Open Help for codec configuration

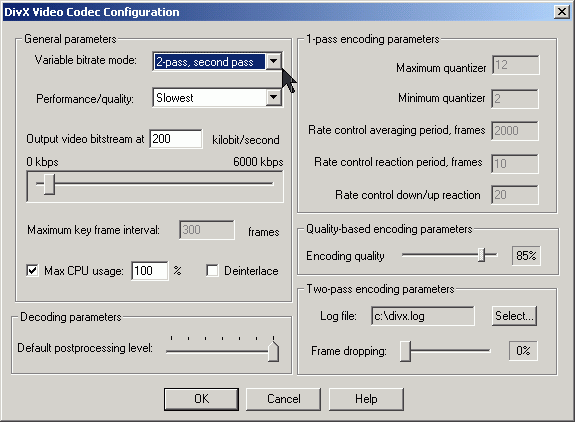click(366, 399)
